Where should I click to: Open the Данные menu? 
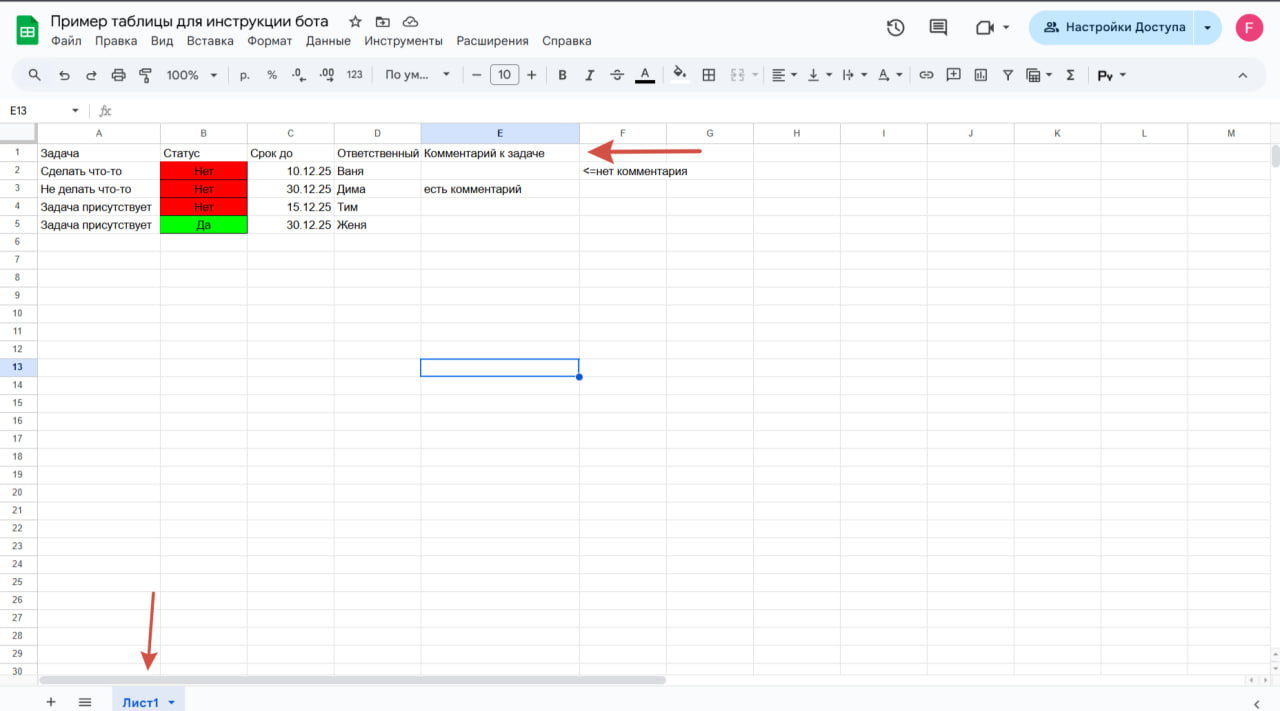click(x=328, y=41)
